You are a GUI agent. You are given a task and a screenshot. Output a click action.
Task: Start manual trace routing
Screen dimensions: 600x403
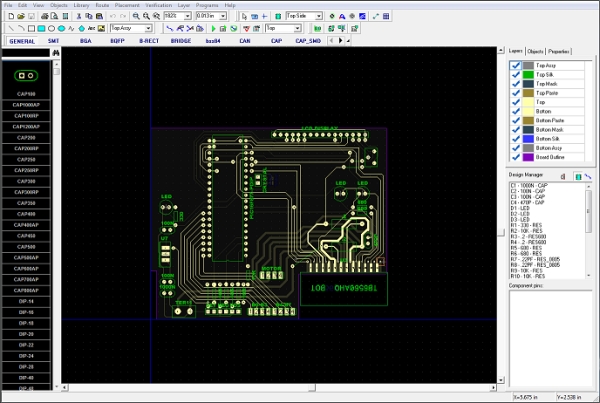(170, 28)
